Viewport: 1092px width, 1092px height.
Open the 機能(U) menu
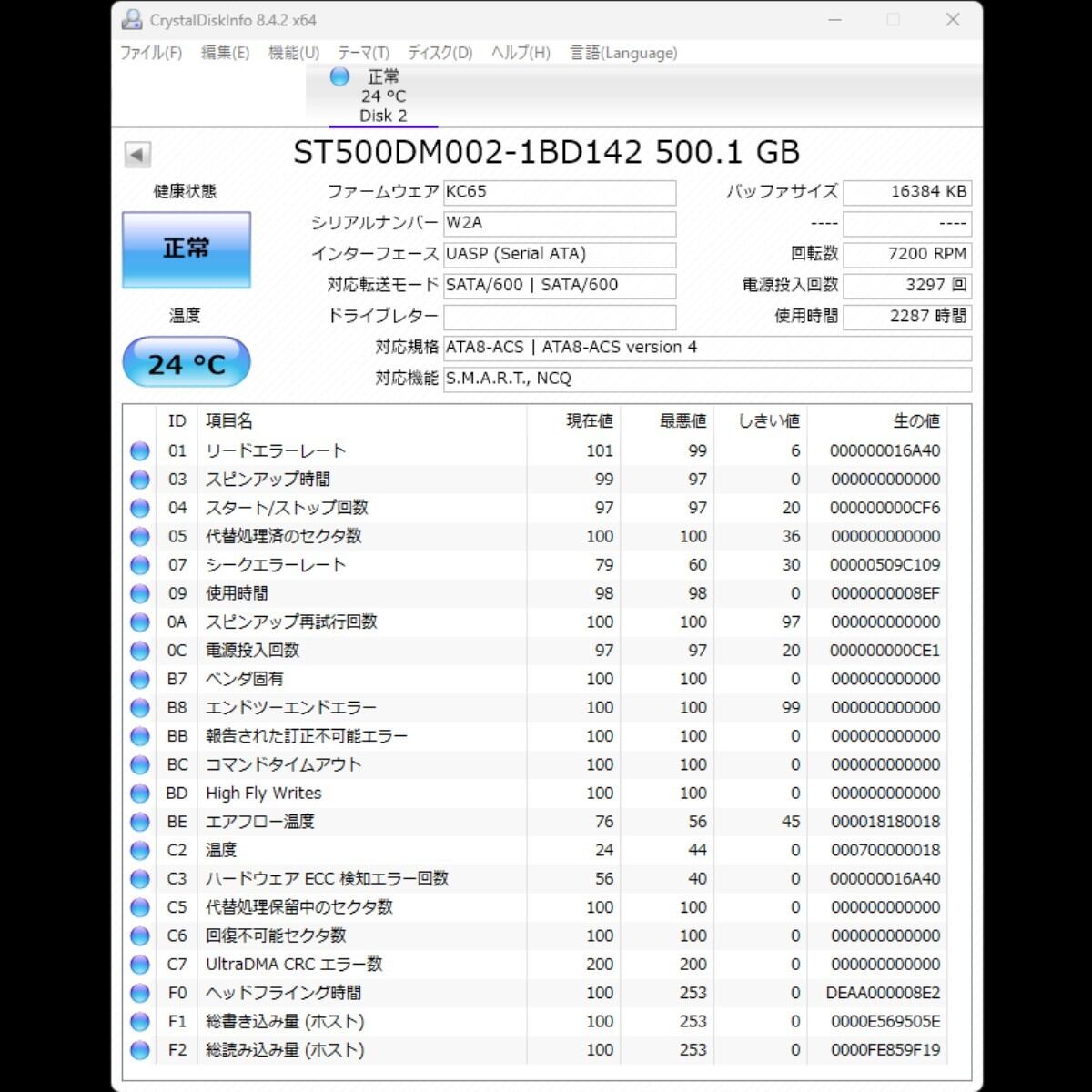click(x=294, y=53)
